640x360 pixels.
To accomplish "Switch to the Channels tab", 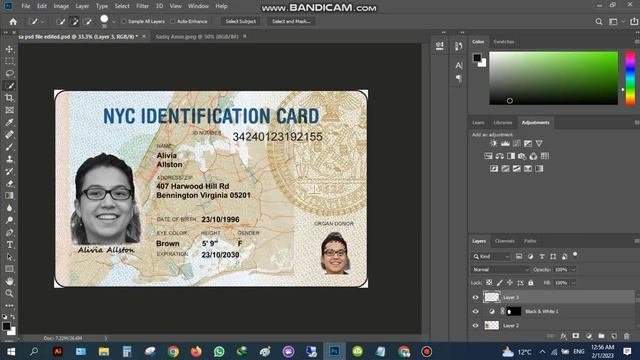I will point(504,241).
